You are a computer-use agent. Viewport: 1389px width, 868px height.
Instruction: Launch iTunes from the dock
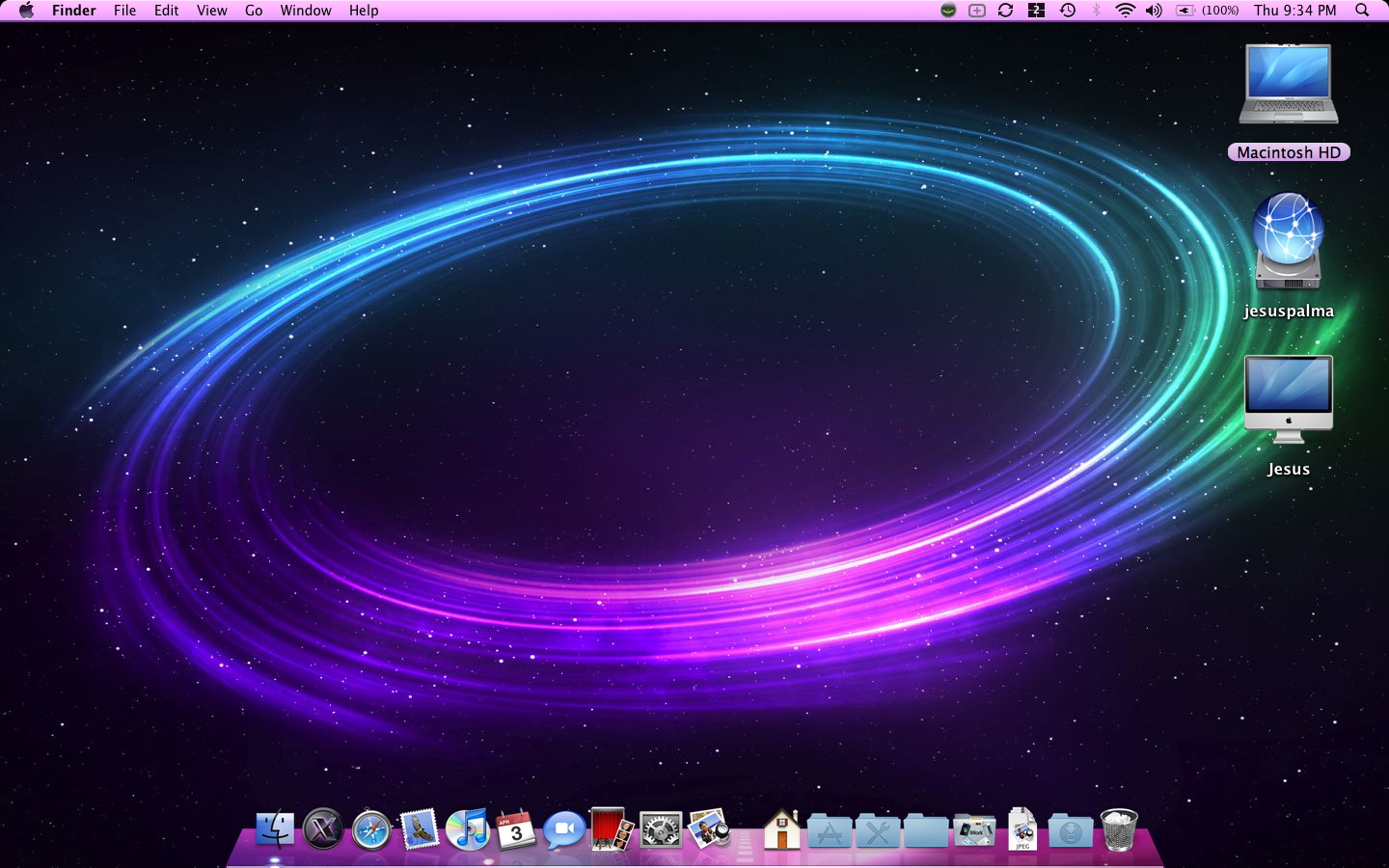(x=468, y=829)
